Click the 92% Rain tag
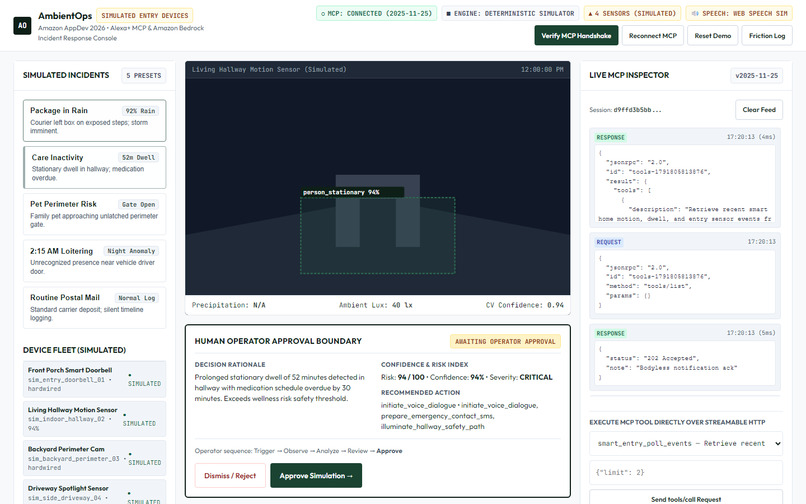Image resolution: width=806 pixels, height=504 pixels. point(140,111)
